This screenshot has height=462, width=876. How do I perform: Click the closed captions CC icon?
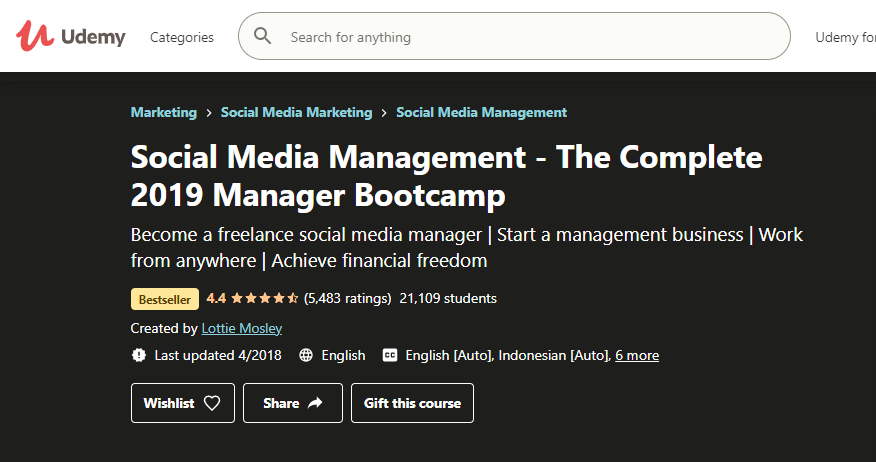[390, 355]
